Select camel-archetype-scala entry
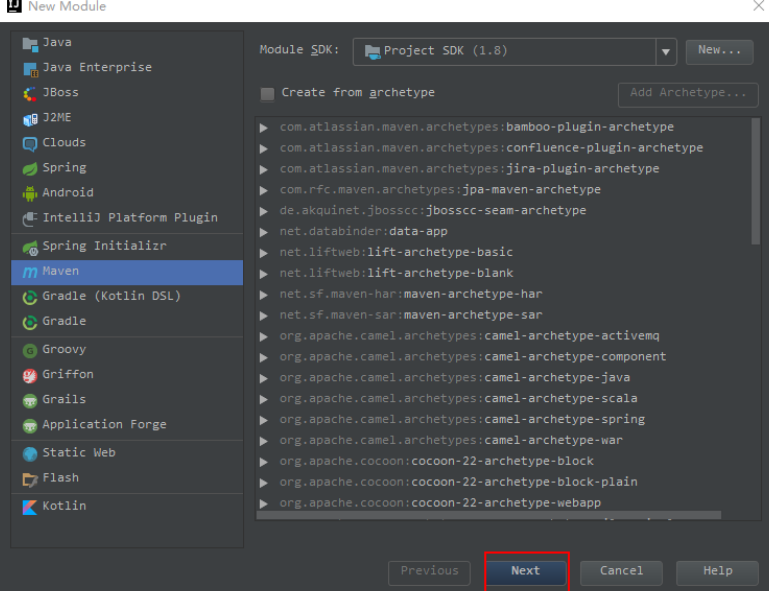This screenshot has width=769, height=591. pyautogui.click(x=459, y=399)
